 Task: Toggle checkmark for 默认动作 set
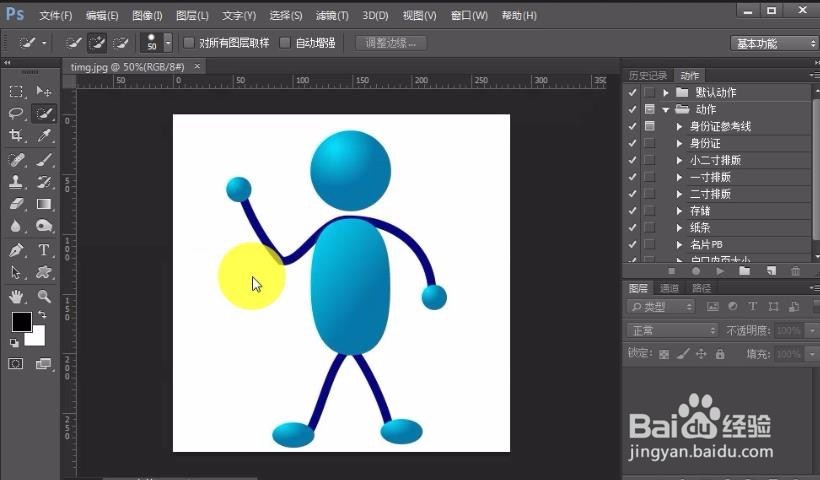(632, 93)
